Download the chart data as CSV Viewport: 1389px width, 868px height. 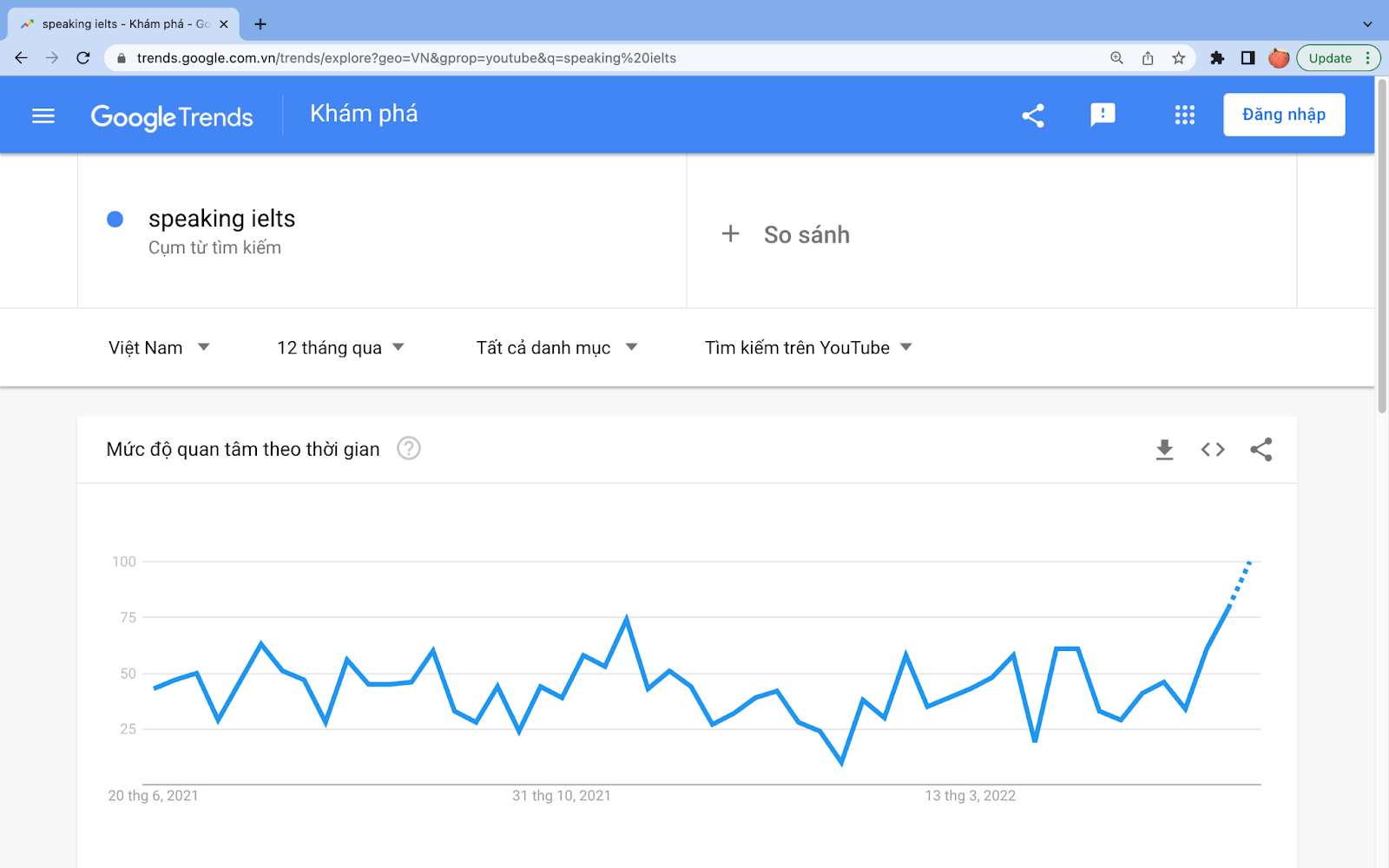1165,450
